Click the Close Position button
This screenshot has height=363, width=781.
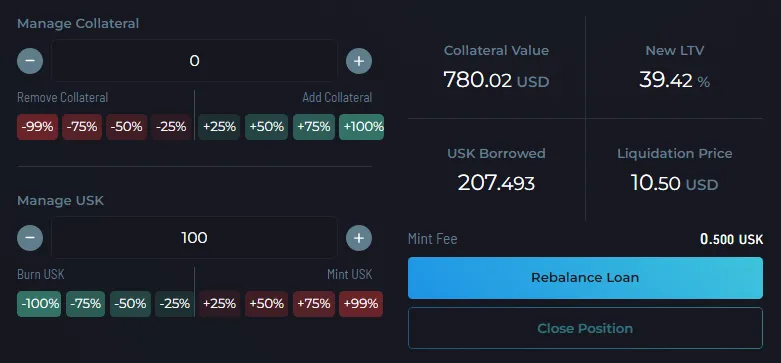pos(585,328)
